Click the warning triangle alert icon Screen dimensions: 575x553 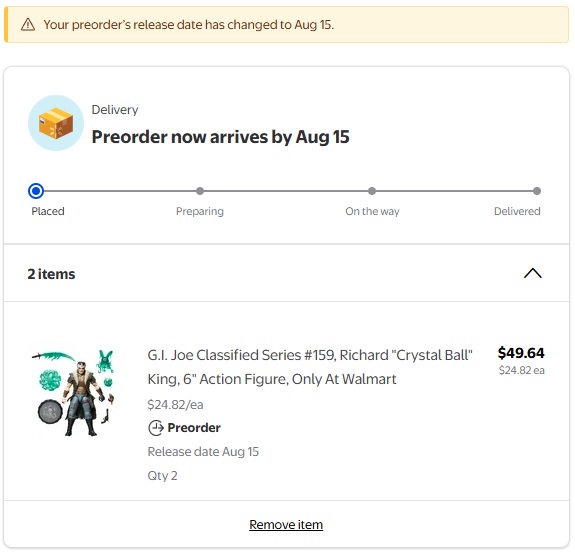[x=28, y=25]
